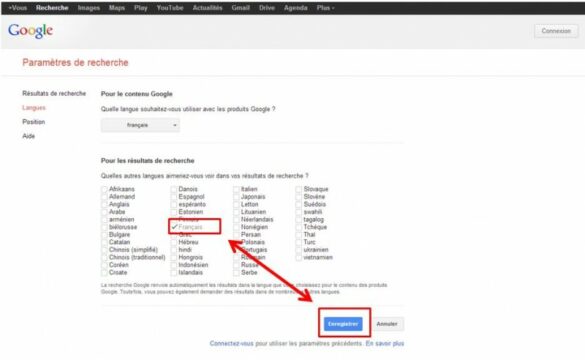Open the Aide sidebar link
The height and width of the screenshot is (360, 585).
(28, 136)
